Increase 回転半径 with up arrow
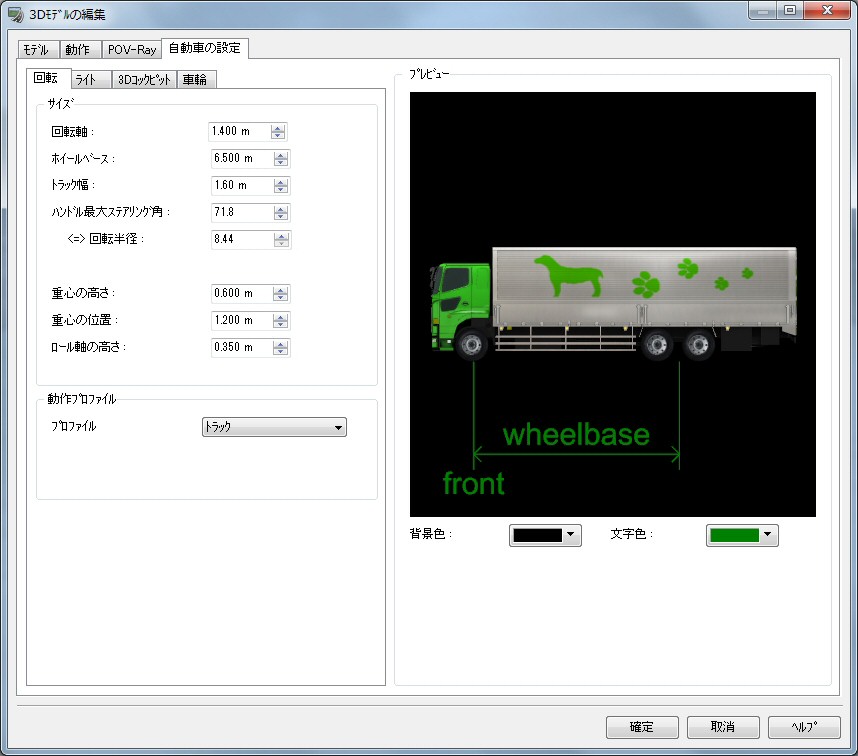The height and width of the screenshot is (756, 858). pyautogui.click(x=281, y=236)
